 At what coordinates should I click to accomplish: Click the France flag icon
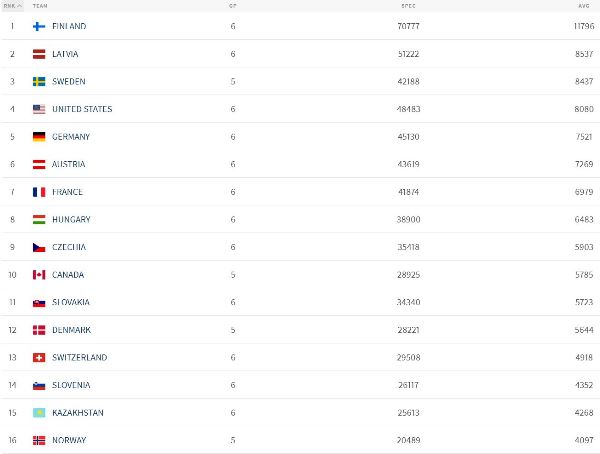pos(39,192)
